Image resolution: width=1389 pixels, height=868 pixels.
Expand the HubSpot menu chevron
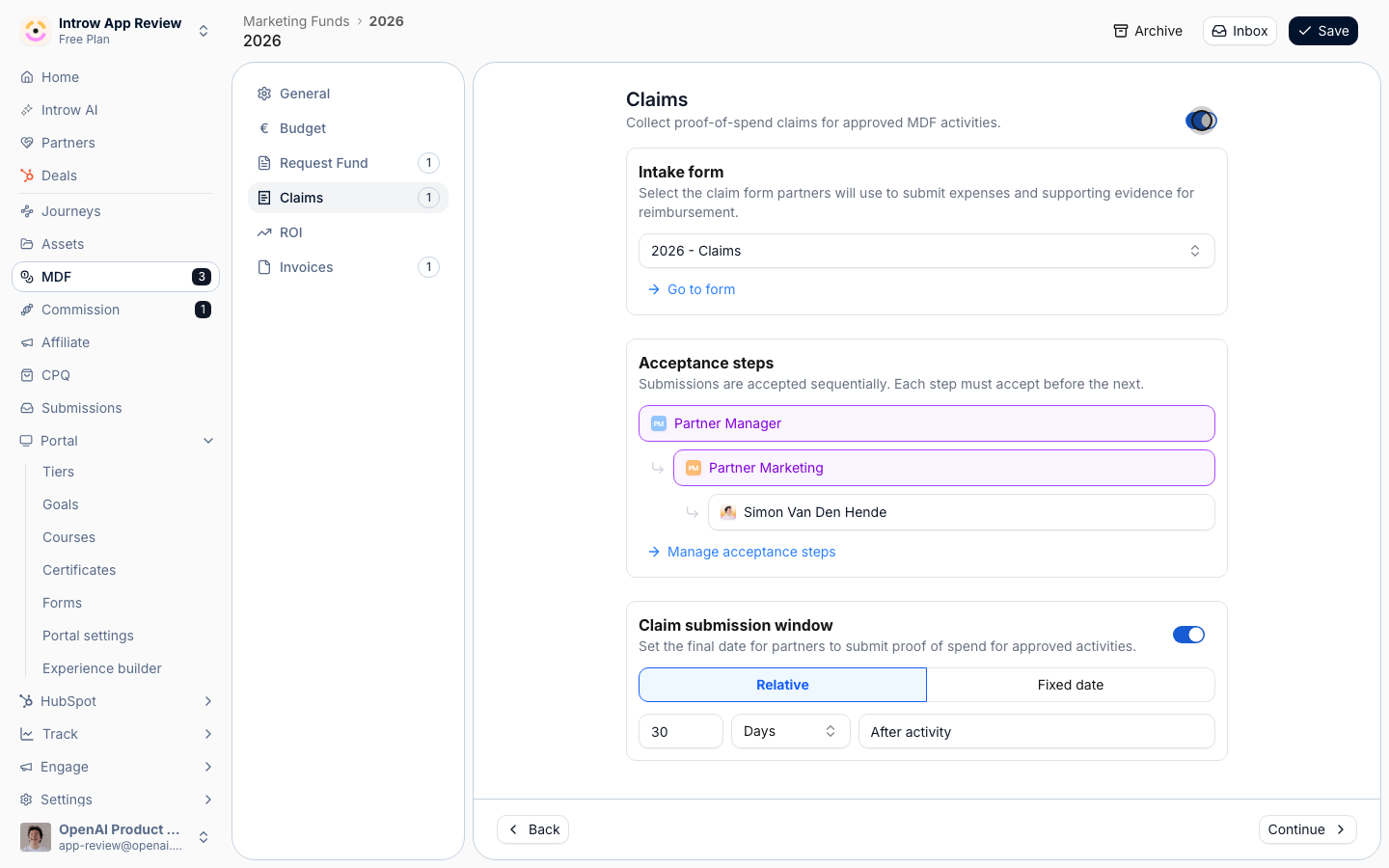[208, 701]
